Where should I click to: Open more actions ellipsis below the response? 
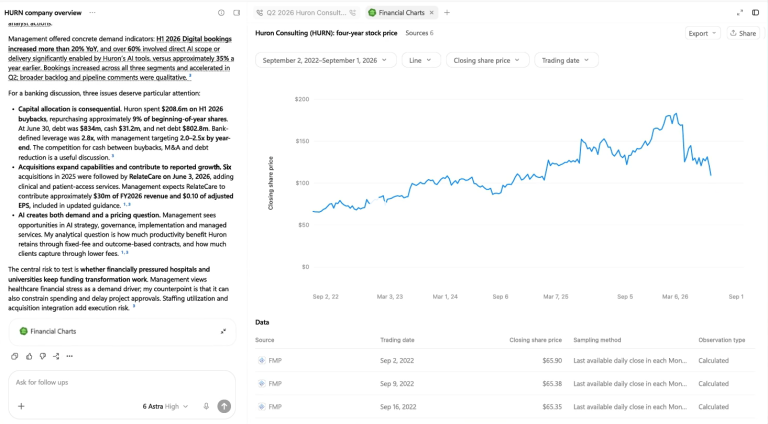(x=70, y=356)
